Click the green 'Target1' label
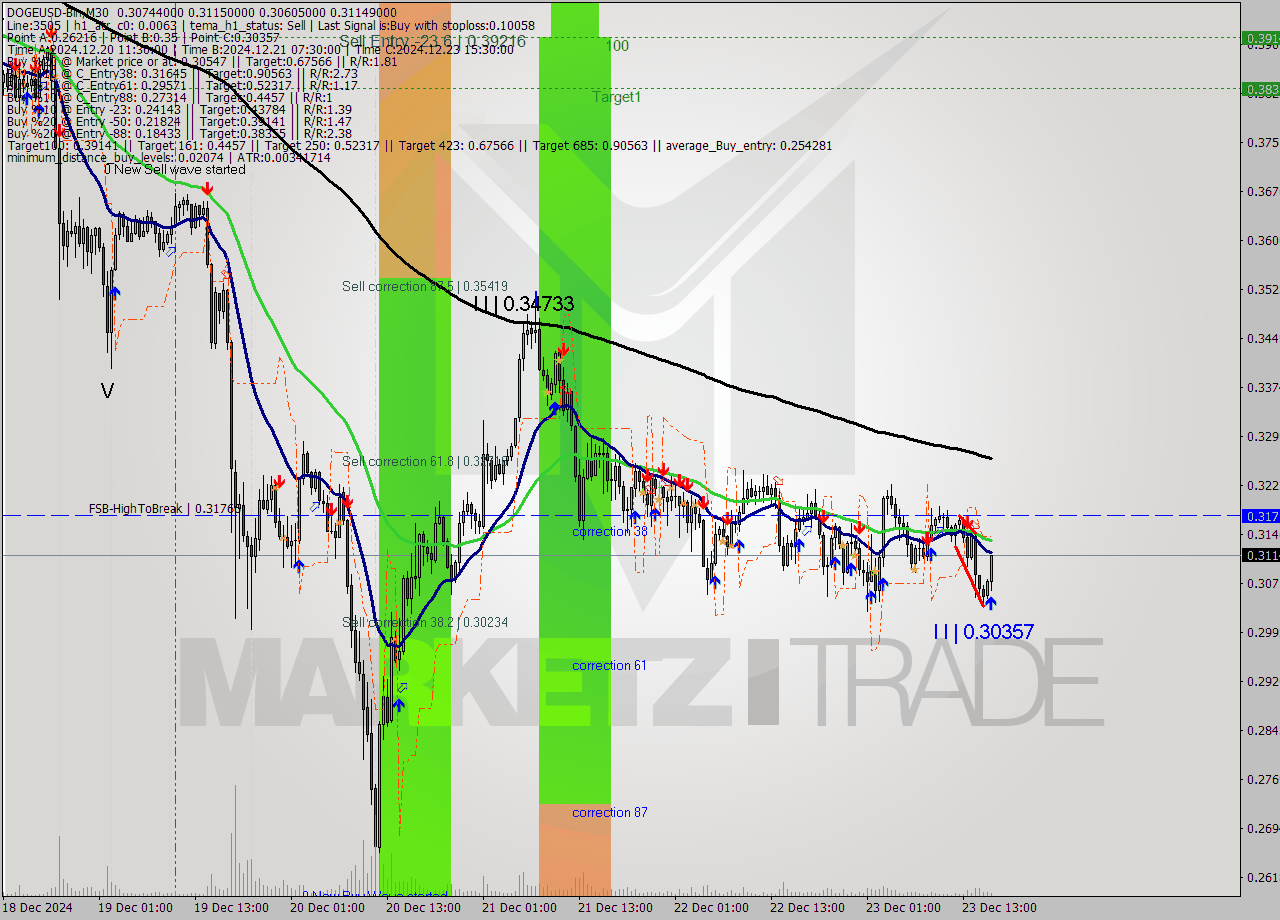This screenshot has width=1280, height=920. click(616, 97)
